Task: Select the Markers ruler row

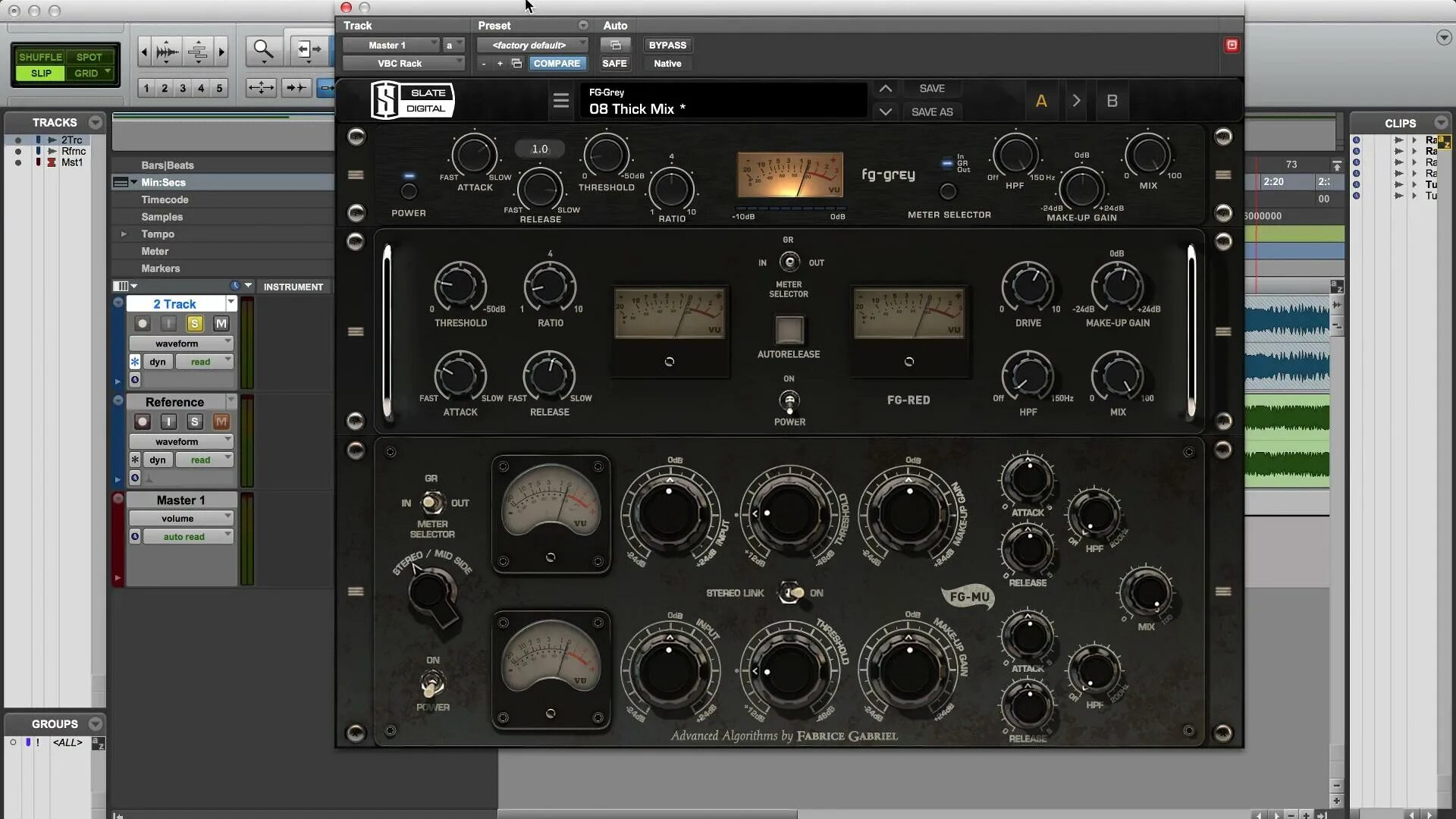Action: (x=161, y=268)
